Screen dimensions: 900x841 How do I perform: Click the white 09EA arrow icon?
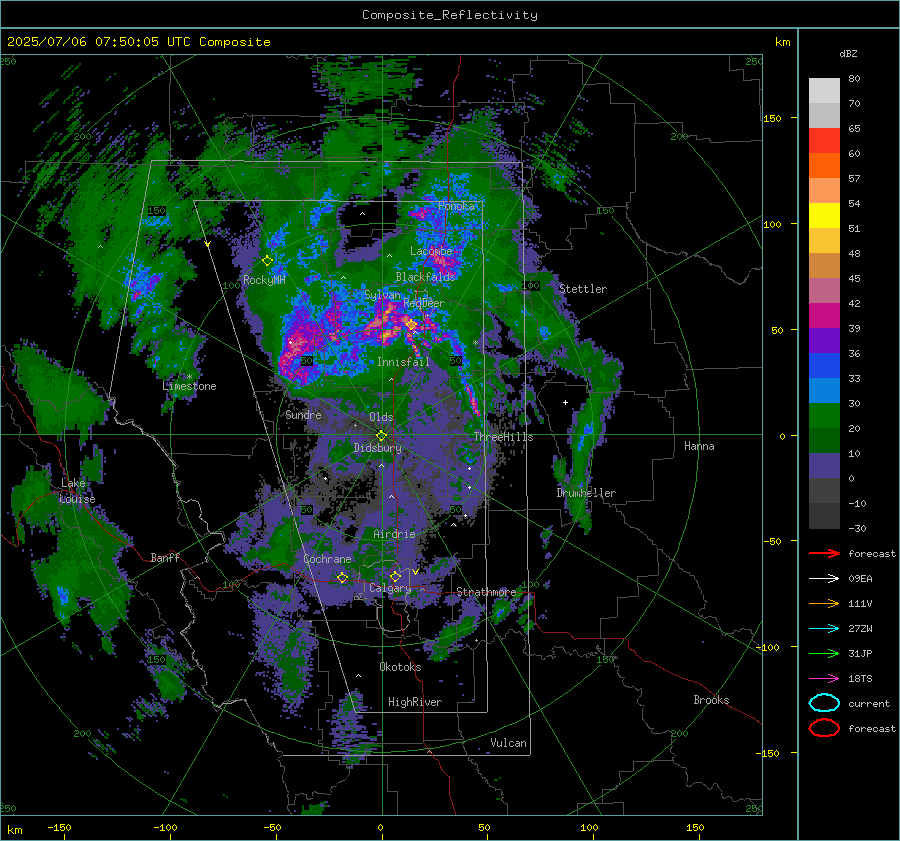[x=824, y=578]
